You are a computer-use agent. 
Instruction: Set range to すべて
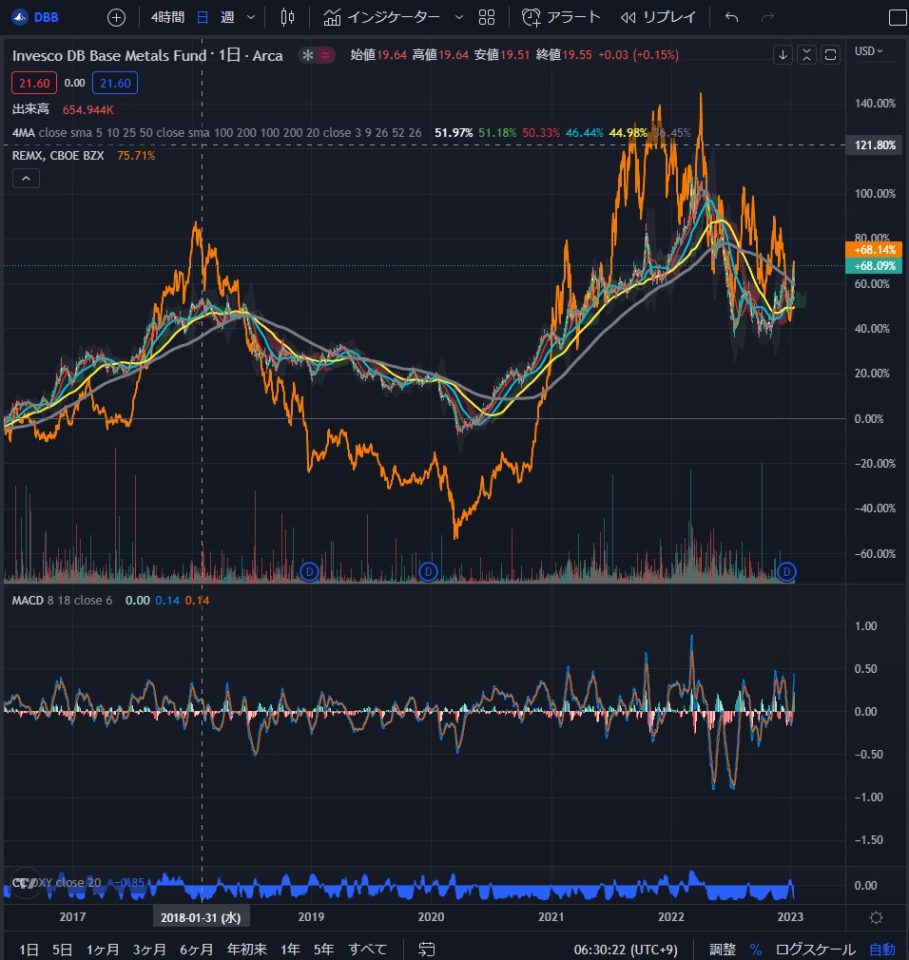[x=368, y=950]
